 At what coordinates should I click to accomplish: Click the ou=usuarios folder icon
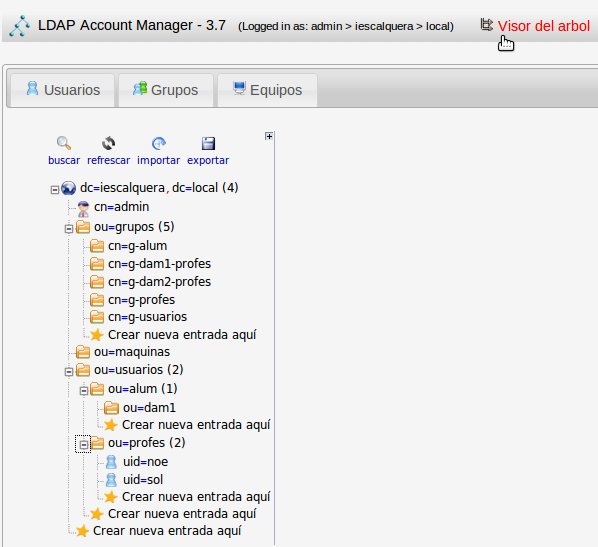pyautogui.click(x=83, y=370)
